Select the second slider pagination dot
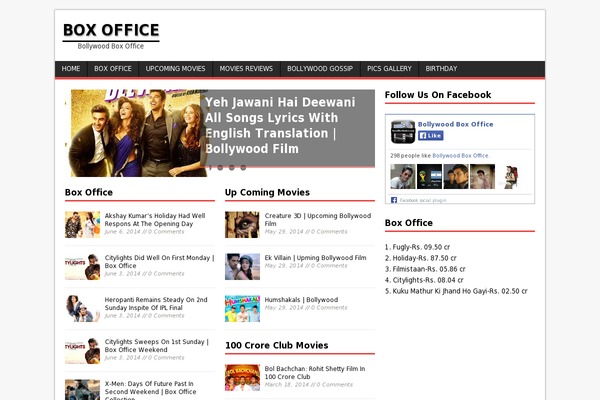This screenshot has height=400, width=600. (x=220, y=168)
